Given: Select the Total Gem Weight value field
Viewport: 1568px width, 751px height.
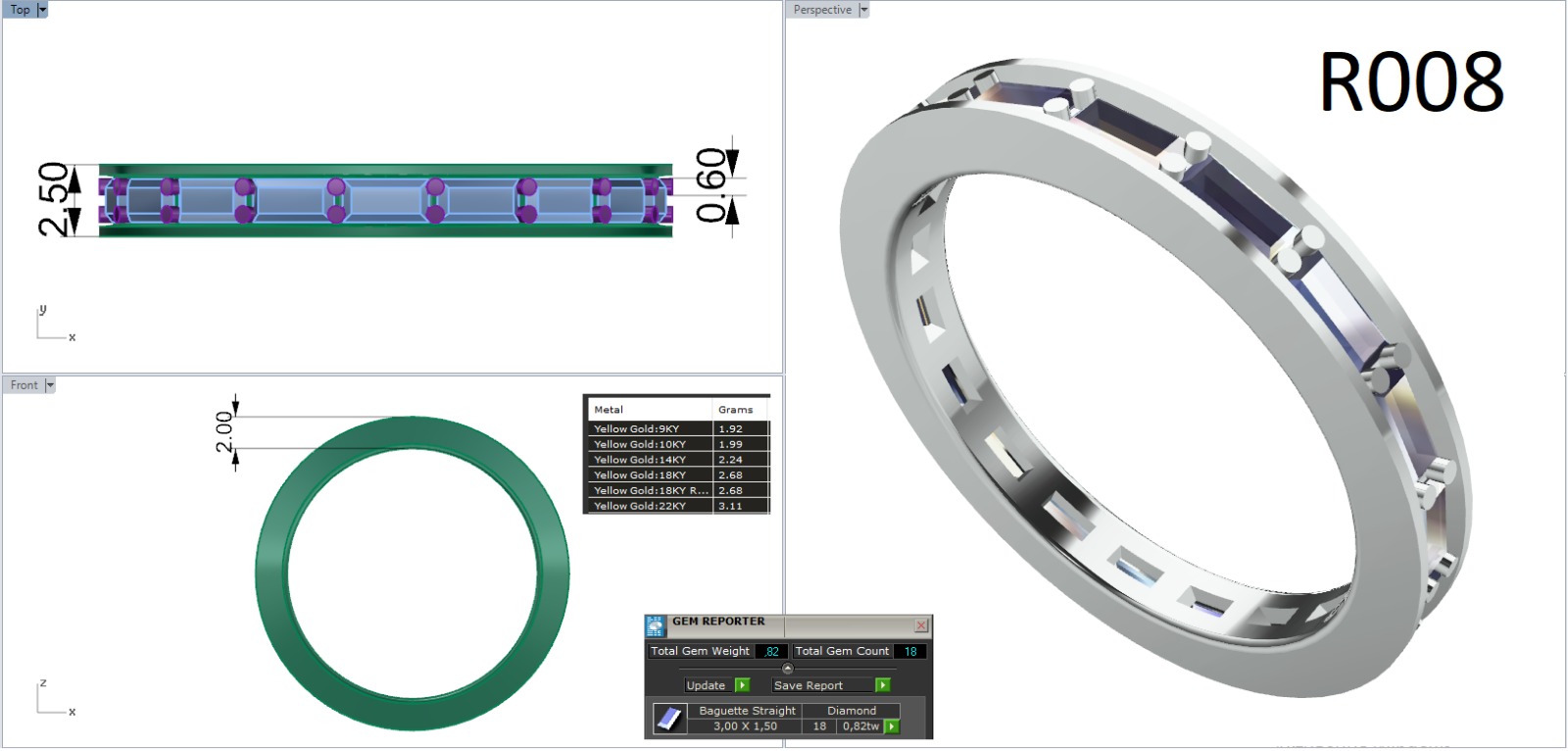Looking at the screenshot, I should [x=772, y=651].
